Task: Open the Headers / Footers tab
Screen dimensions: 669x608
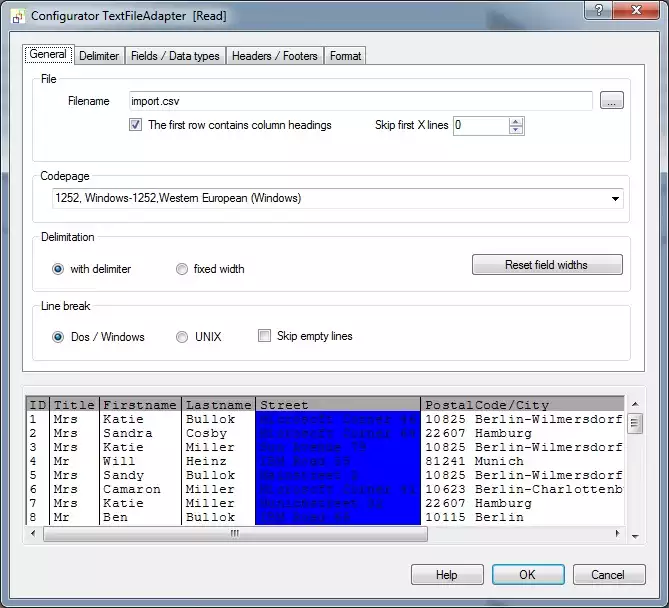Action: pos(274,56)
